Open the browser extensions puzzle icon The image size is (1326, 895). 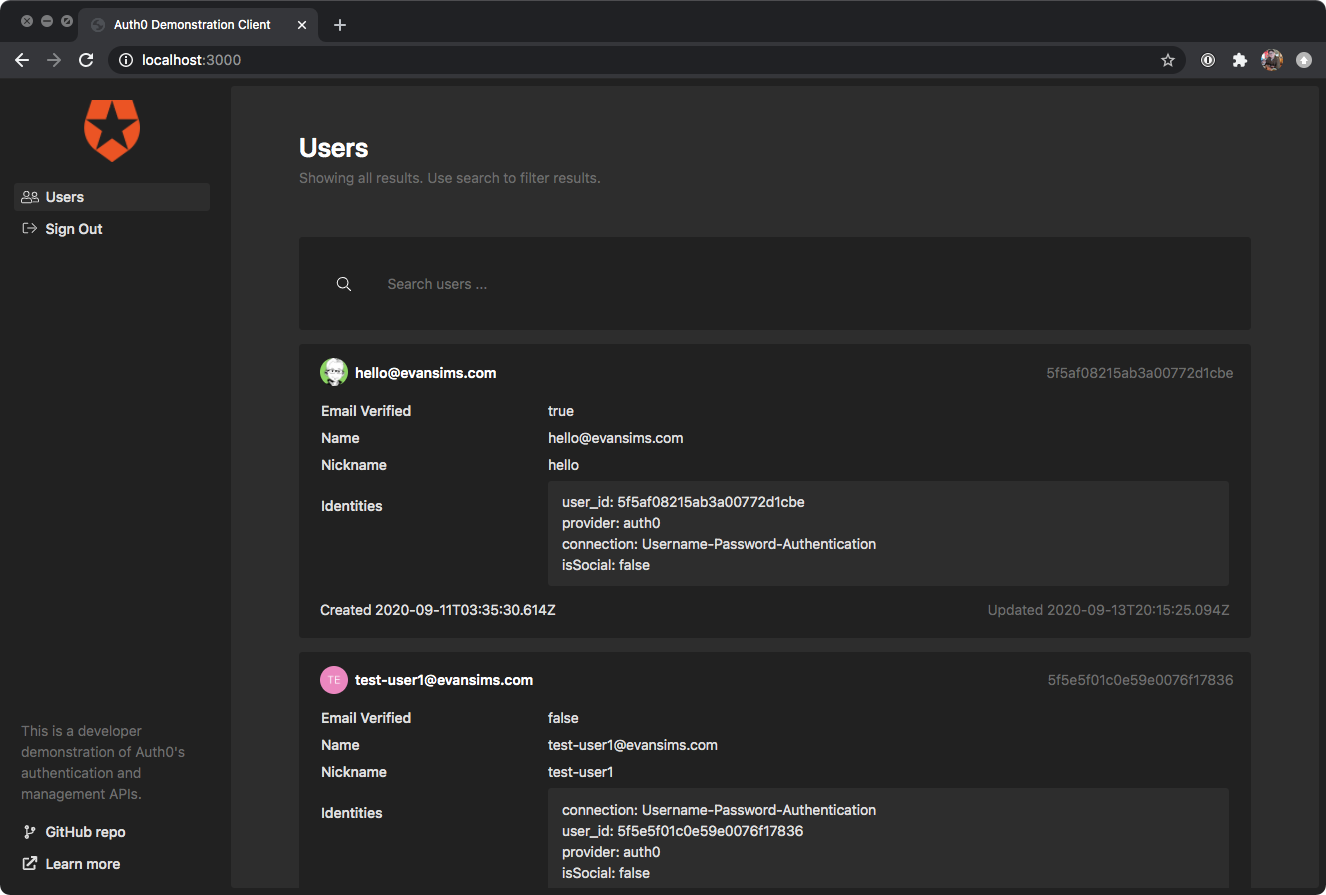pos(1240,60)
